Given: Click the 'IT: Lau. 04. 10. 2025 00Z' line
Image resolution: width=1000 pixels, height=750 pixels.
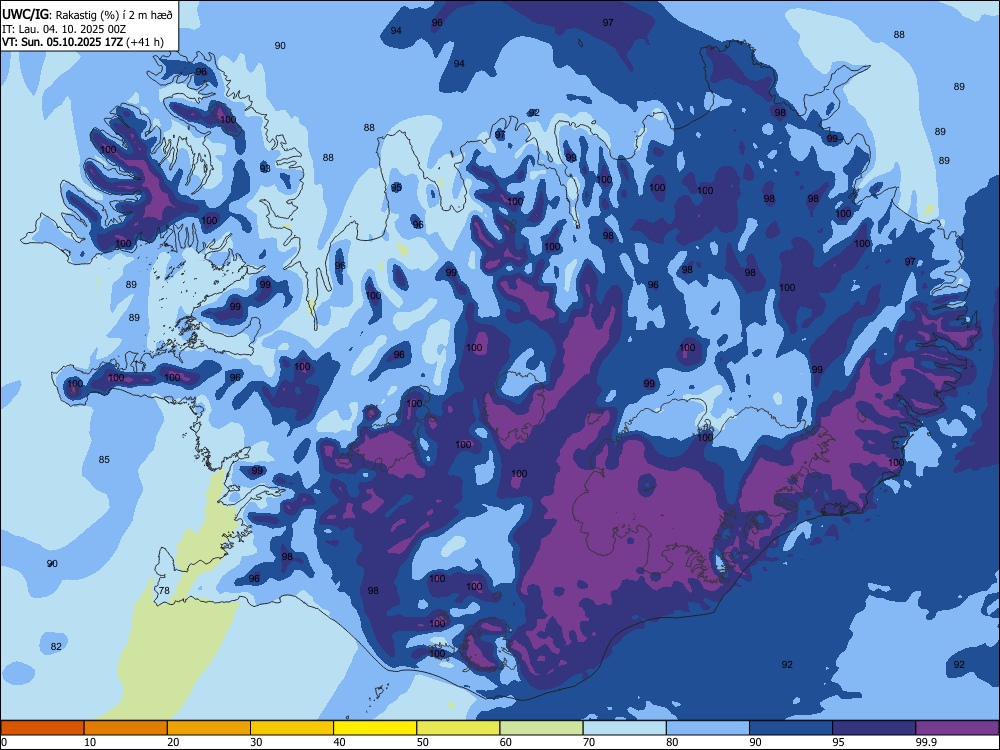Looking at the screenshot, I should point(64,29).
